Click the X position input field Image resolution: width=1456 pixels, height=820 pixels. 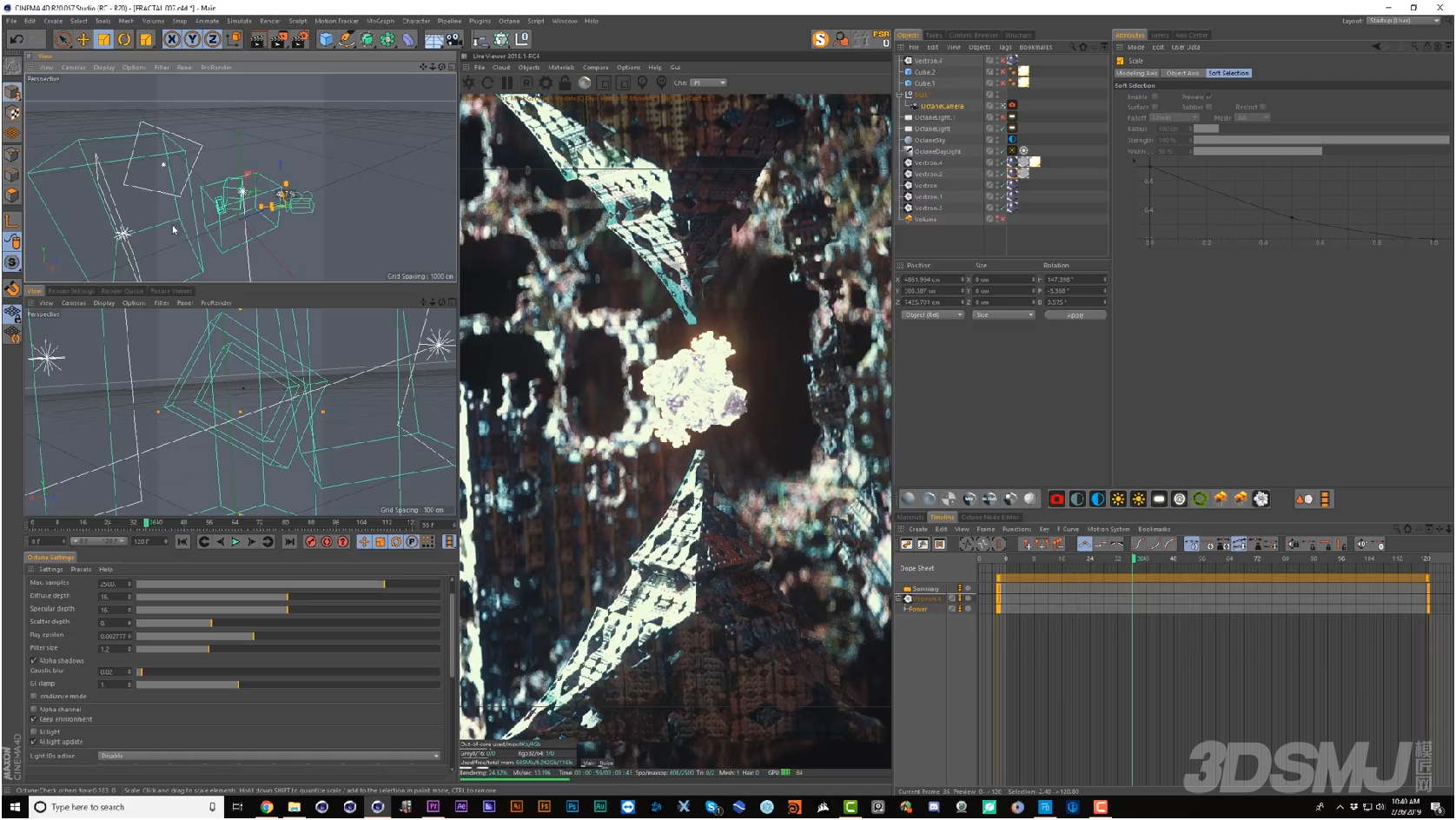932,280
